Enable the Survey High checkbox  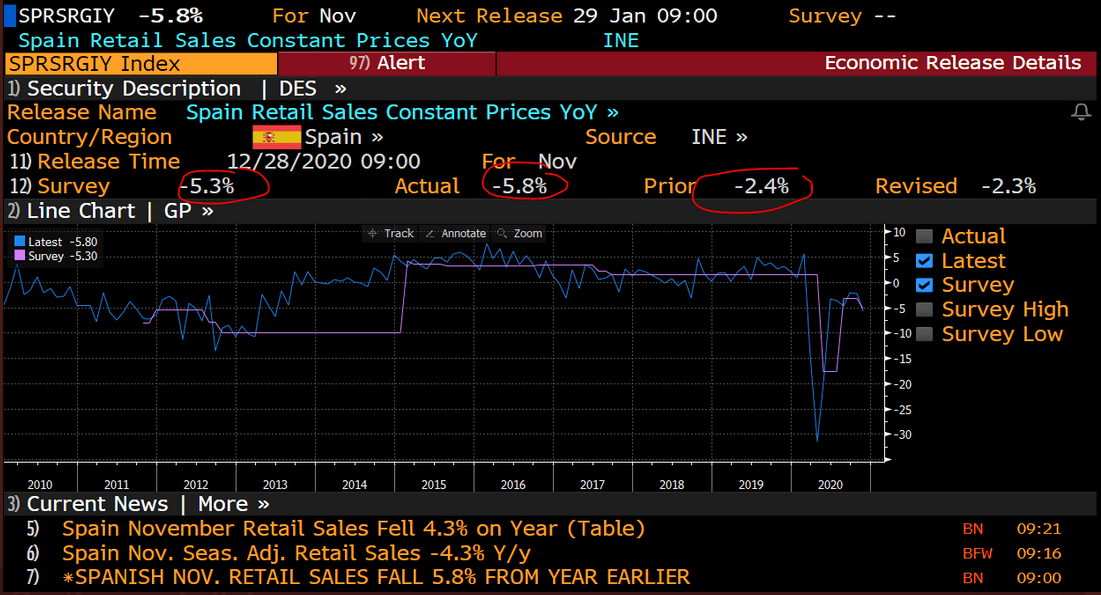tap(924, 310)
